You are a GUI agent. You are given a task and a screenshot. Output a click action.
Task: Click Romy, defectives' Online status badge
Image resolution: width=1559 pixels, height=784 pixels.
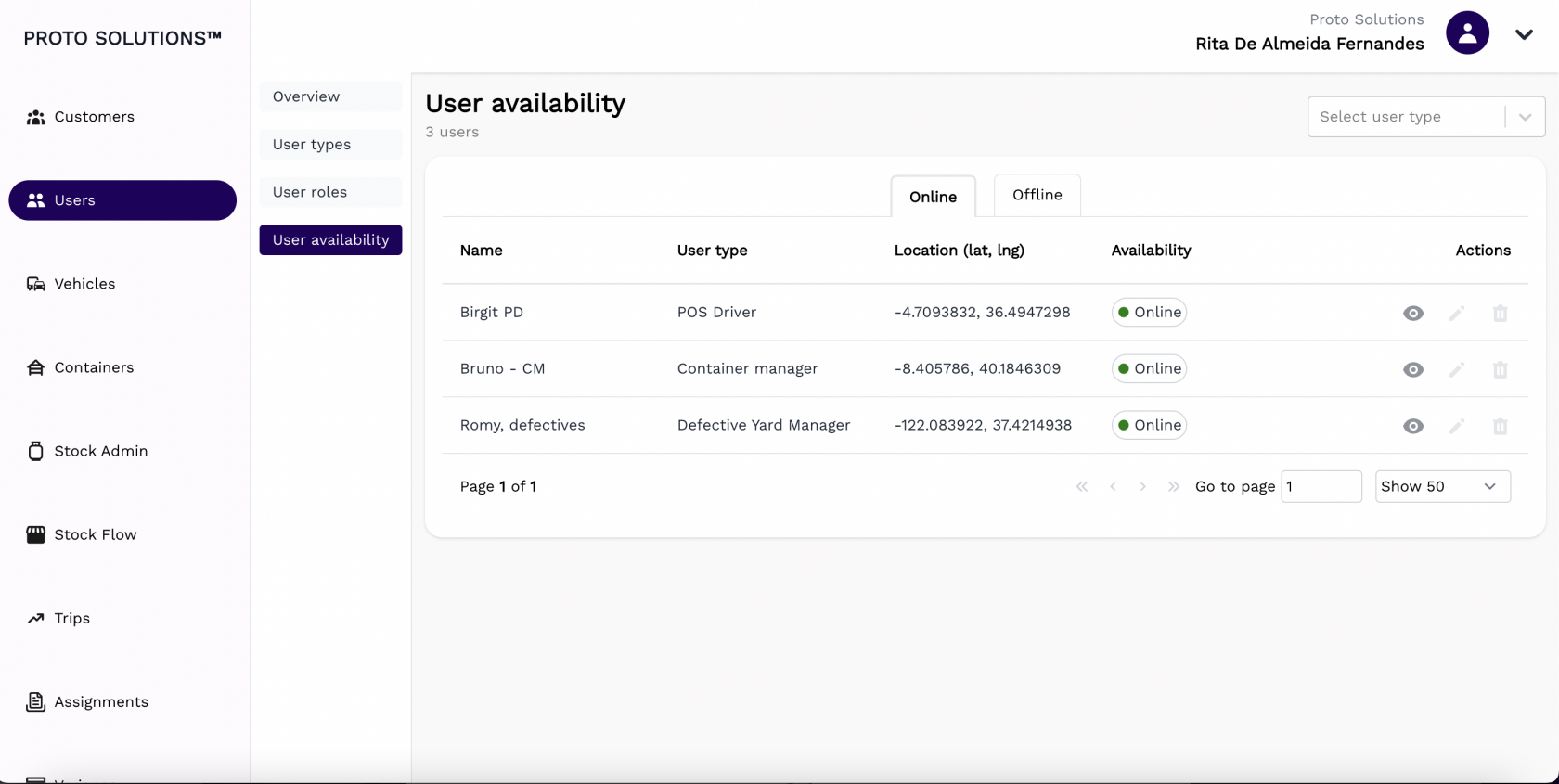[1149, 426]
